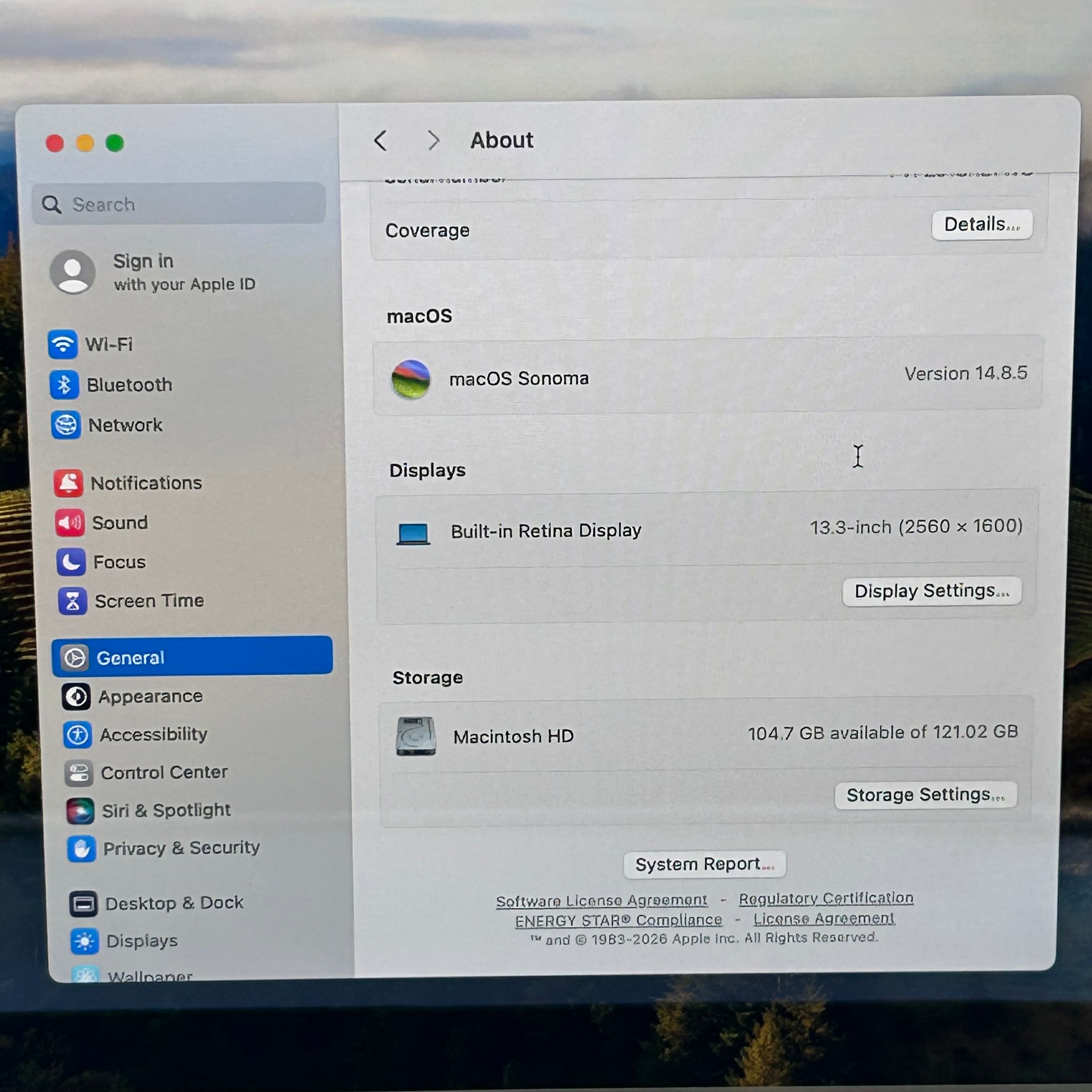
Task: Click the 'Built-in Retina Display' label
Action: 546,531
